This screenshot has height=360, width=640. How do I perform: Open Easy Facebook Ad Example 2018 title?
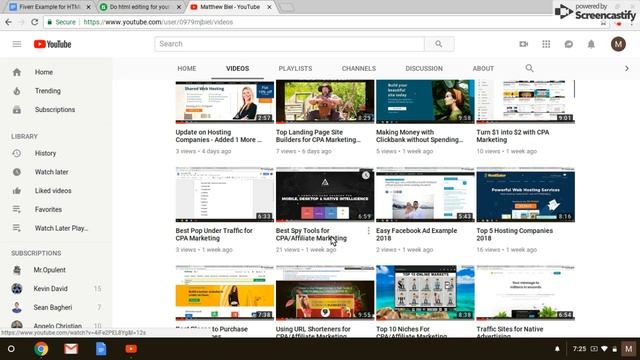coord(416,234)
